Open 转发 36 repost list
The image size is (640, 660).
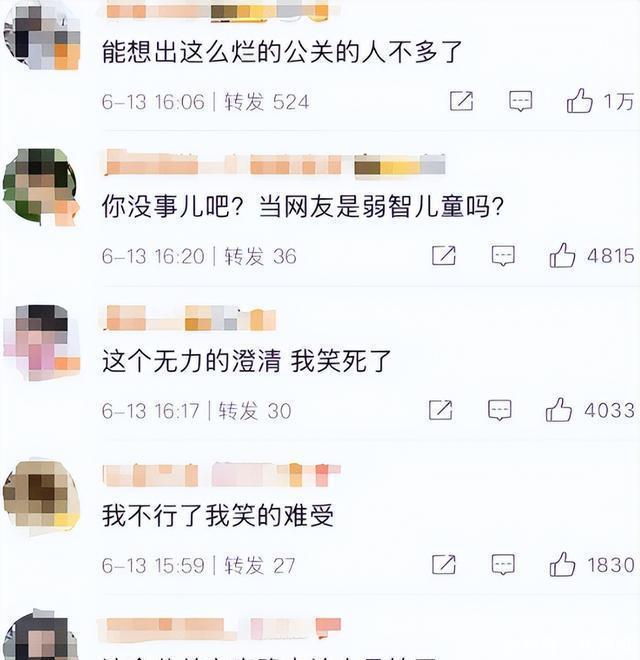point(260,256)
